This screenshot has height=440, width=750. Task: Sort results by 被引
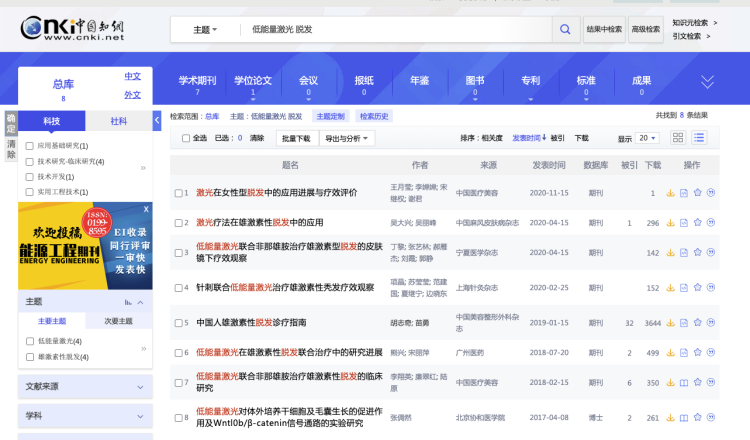(x=557, y=138)
